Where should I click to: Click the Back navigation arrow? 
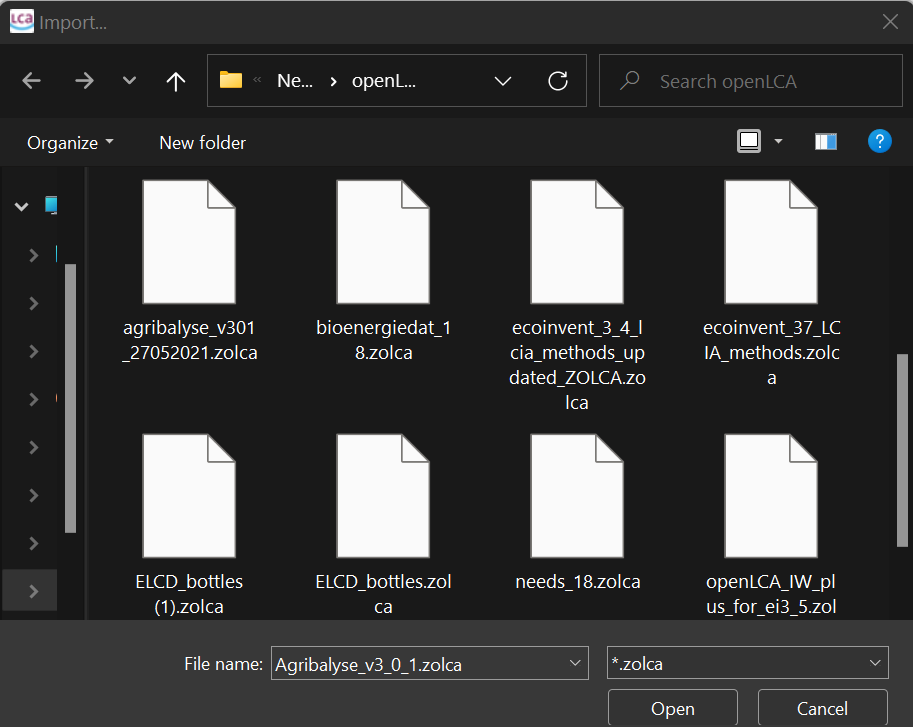tap(31, 81)
